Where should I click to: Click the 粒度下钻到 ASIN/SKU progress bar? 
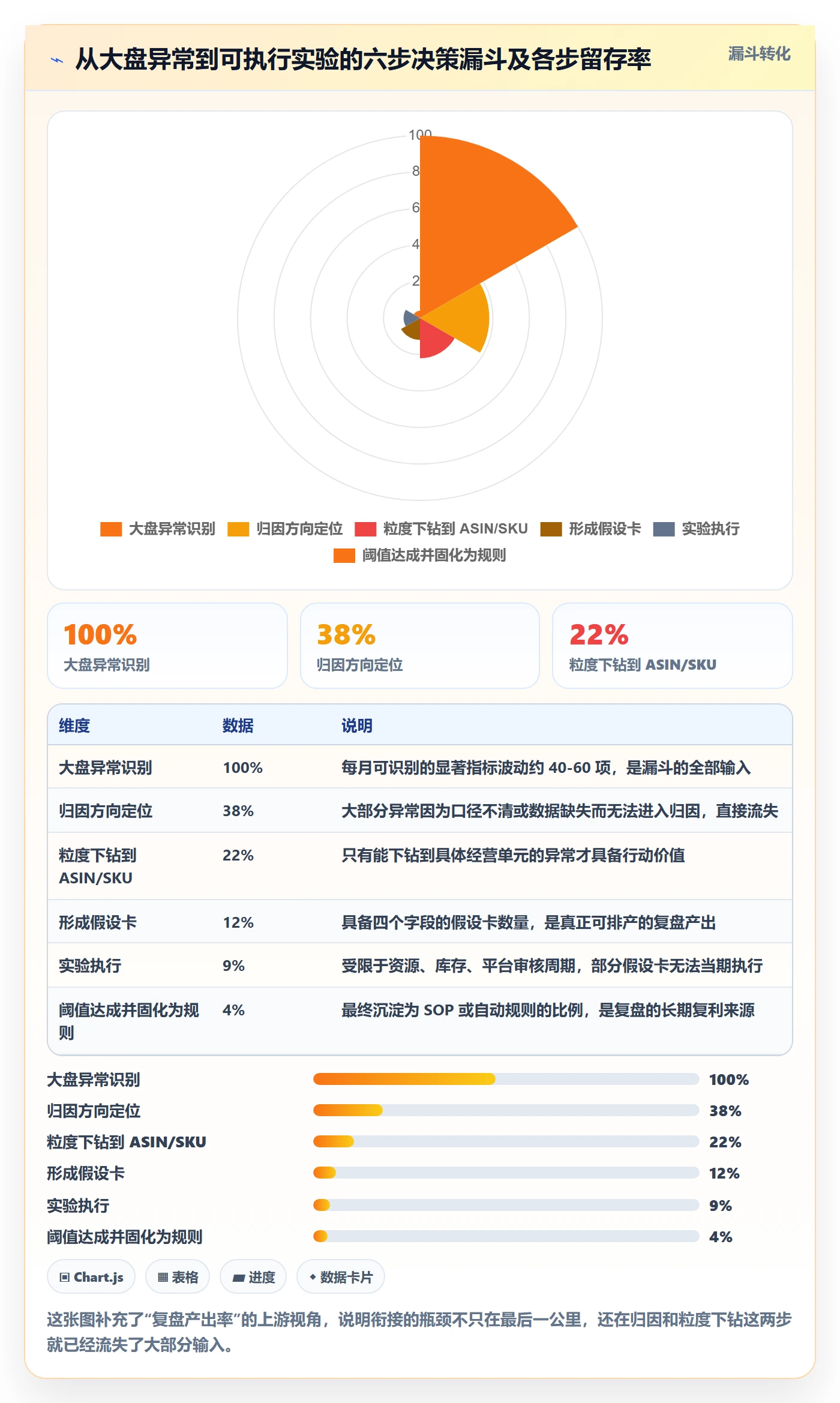(x=506, y=1141)
